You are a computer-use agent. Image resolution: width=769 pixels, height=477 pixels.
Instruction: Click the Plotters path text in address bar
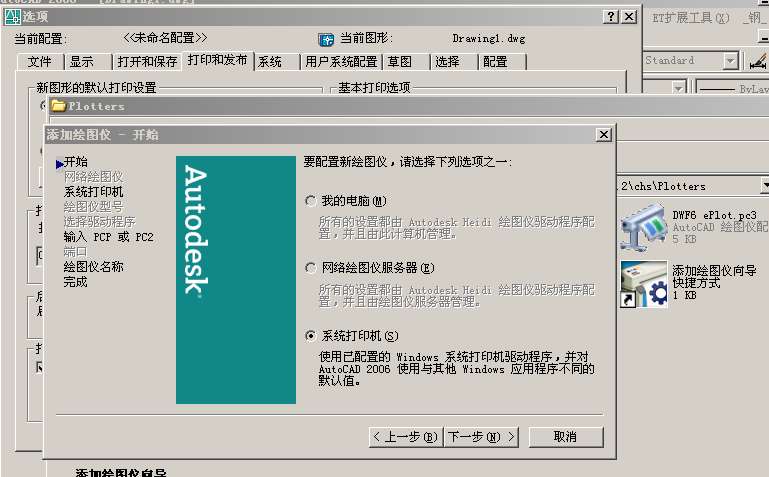pos(664,186)
